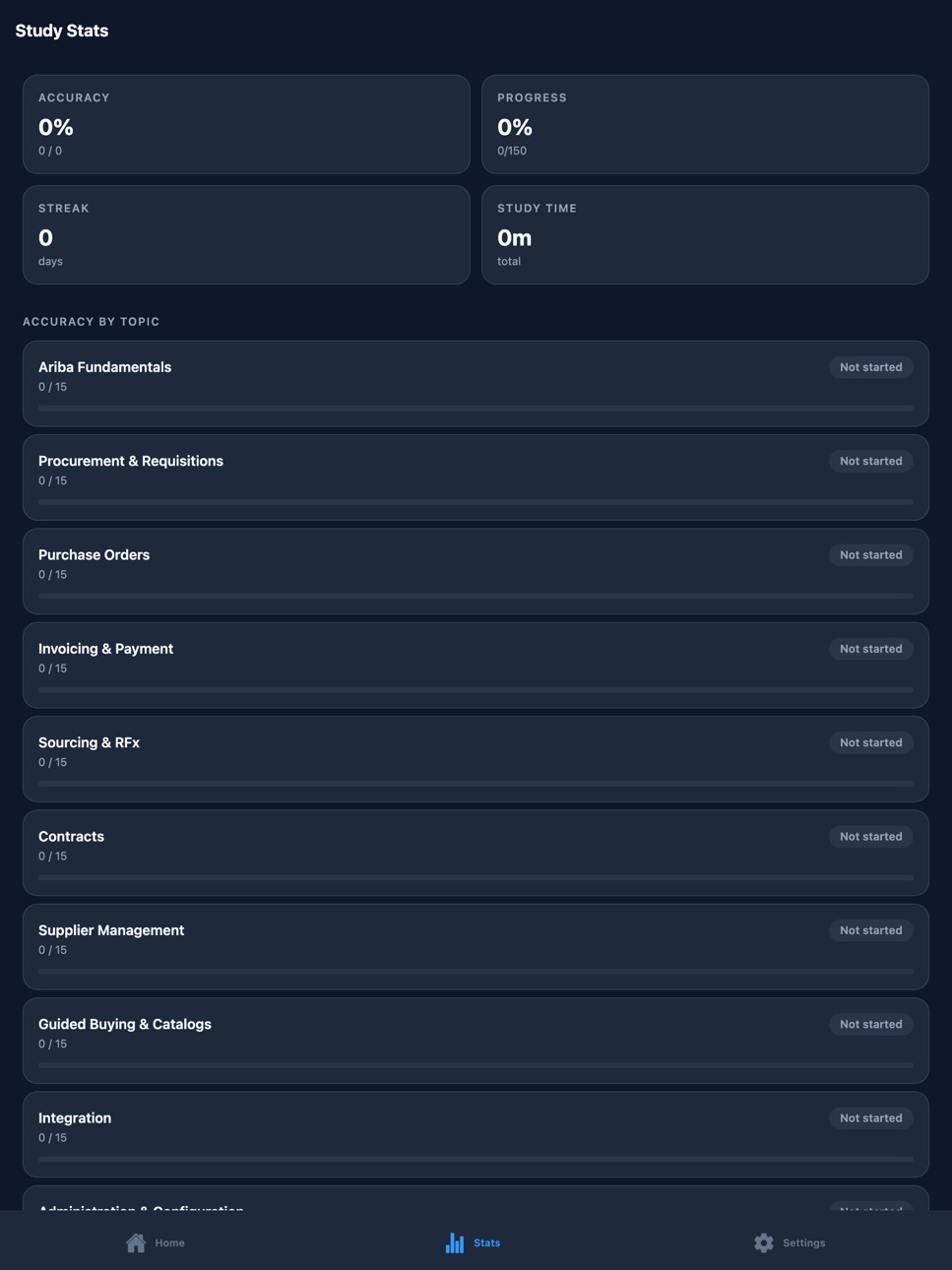Click Not started badge for Integration
The image size is (952, 1270).
tap(871, 1118)
